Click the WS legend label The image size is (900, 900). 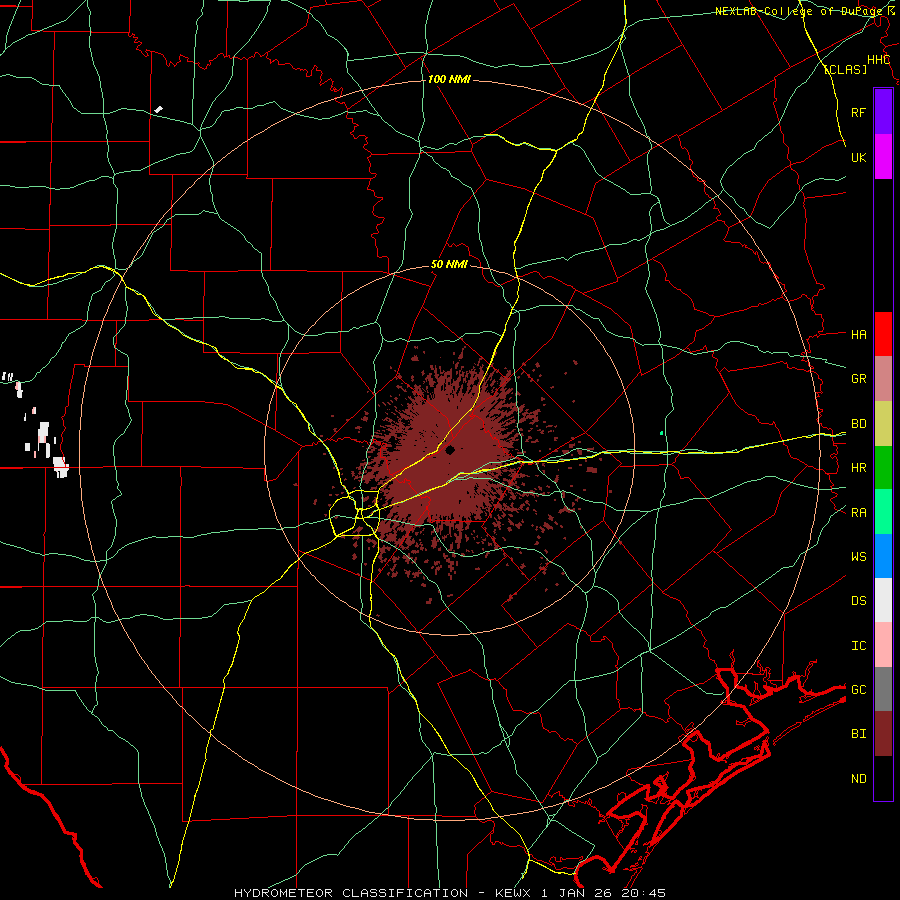tap(858, 556)
